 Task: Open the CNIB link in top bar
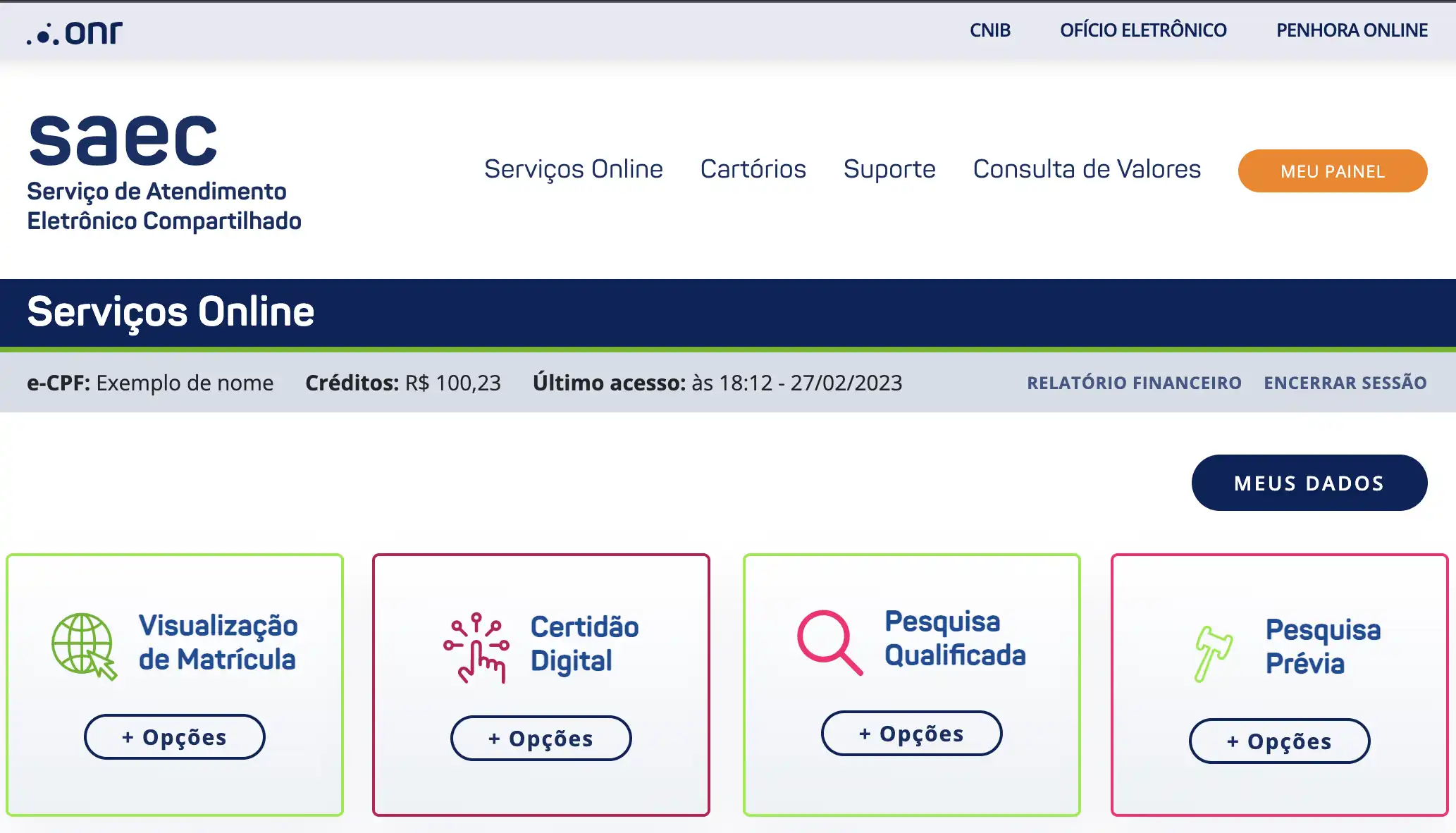click(989, 30)
